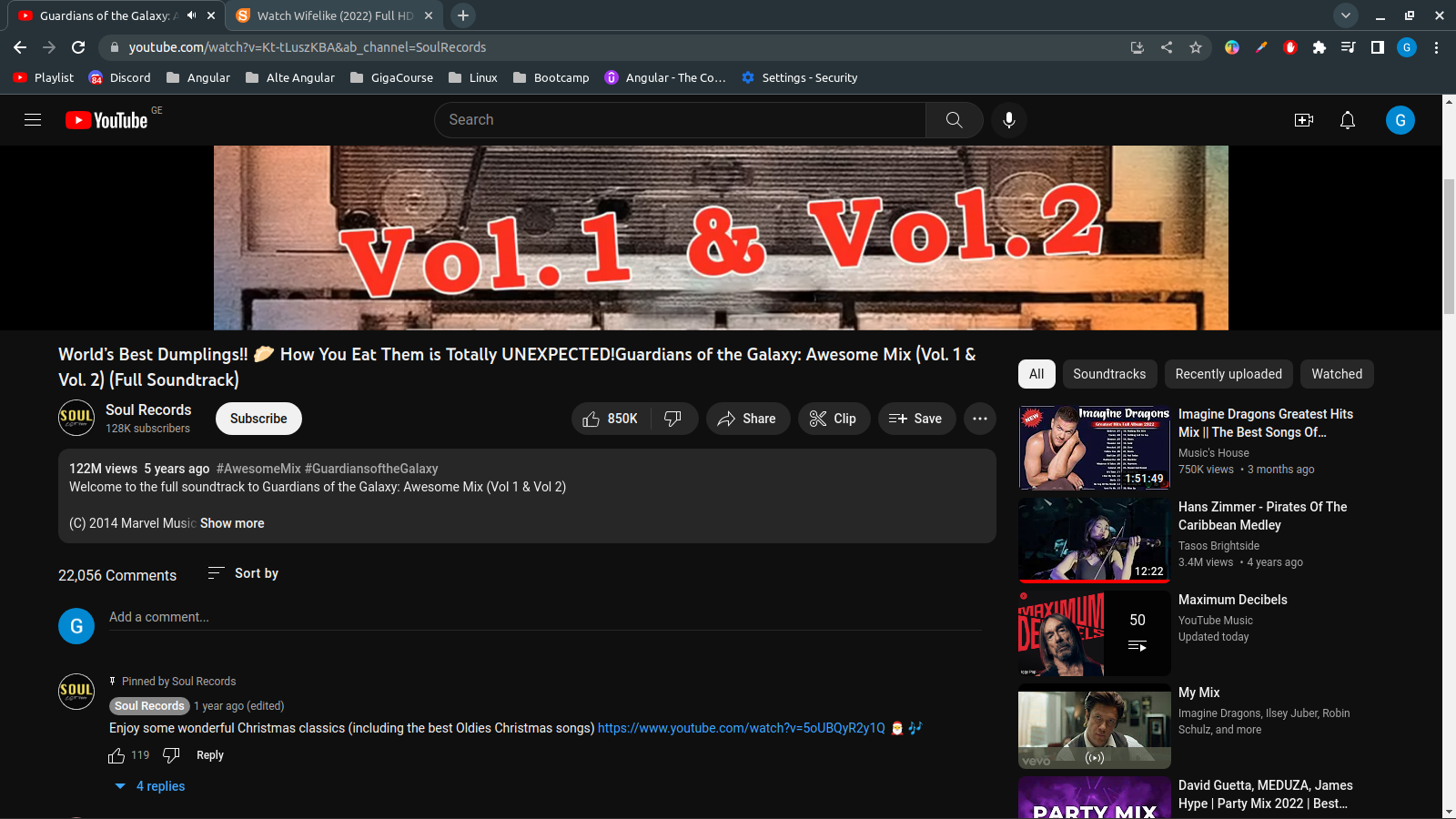Viewport: 1456px width, 819px height.
Task: Subscribe to Soul Records
Action: click(x=258, y=419)
